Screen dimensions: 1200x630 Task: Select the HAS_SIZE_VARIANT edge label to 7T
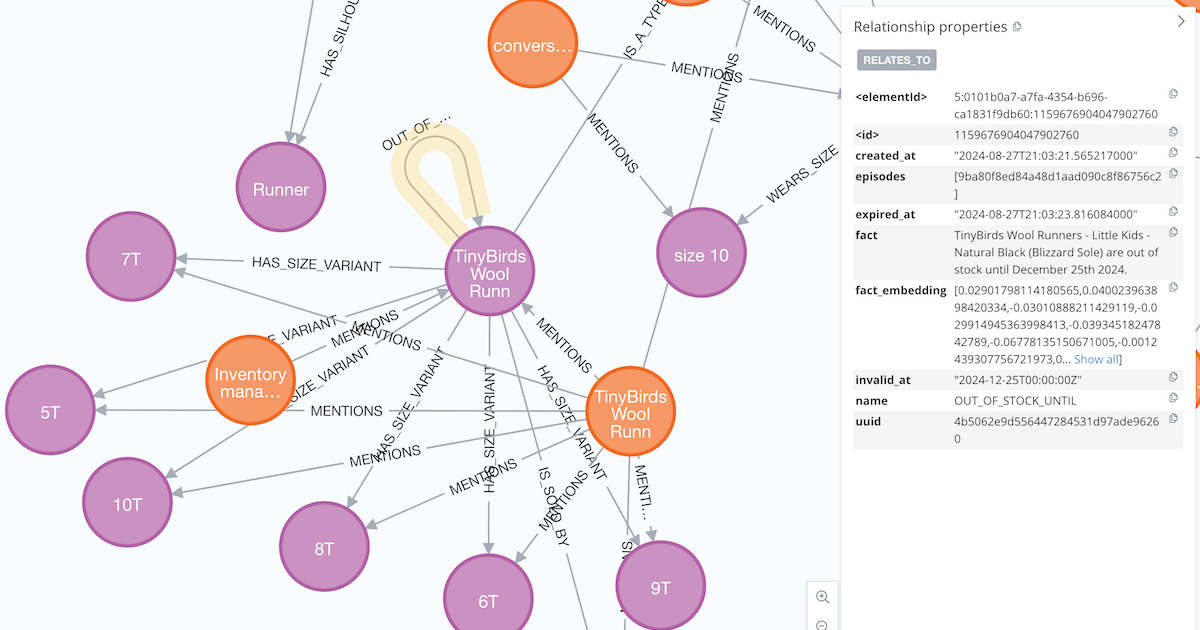(x=316, y=265)
